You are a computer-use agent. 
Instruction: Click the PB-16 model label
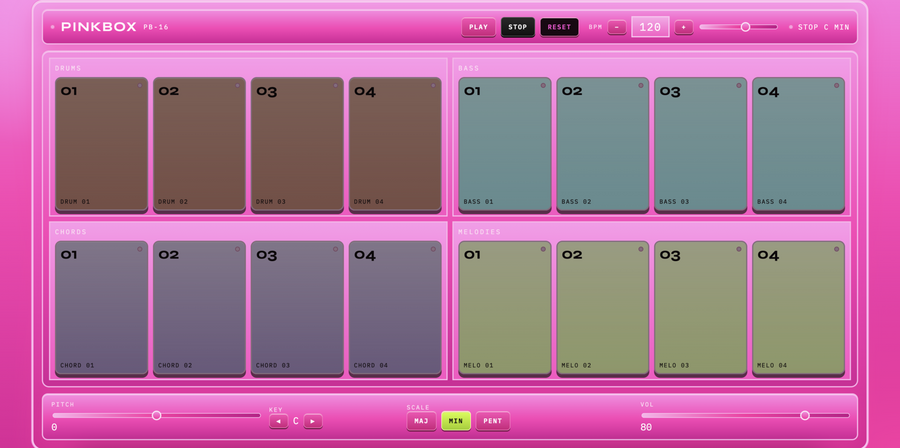(156, 27)
